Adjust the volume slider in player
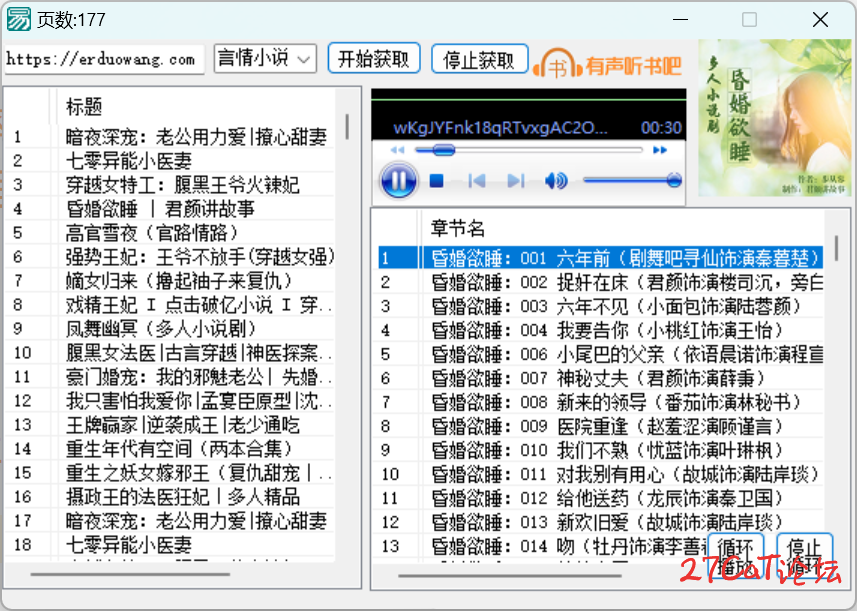 pos(632,181)
